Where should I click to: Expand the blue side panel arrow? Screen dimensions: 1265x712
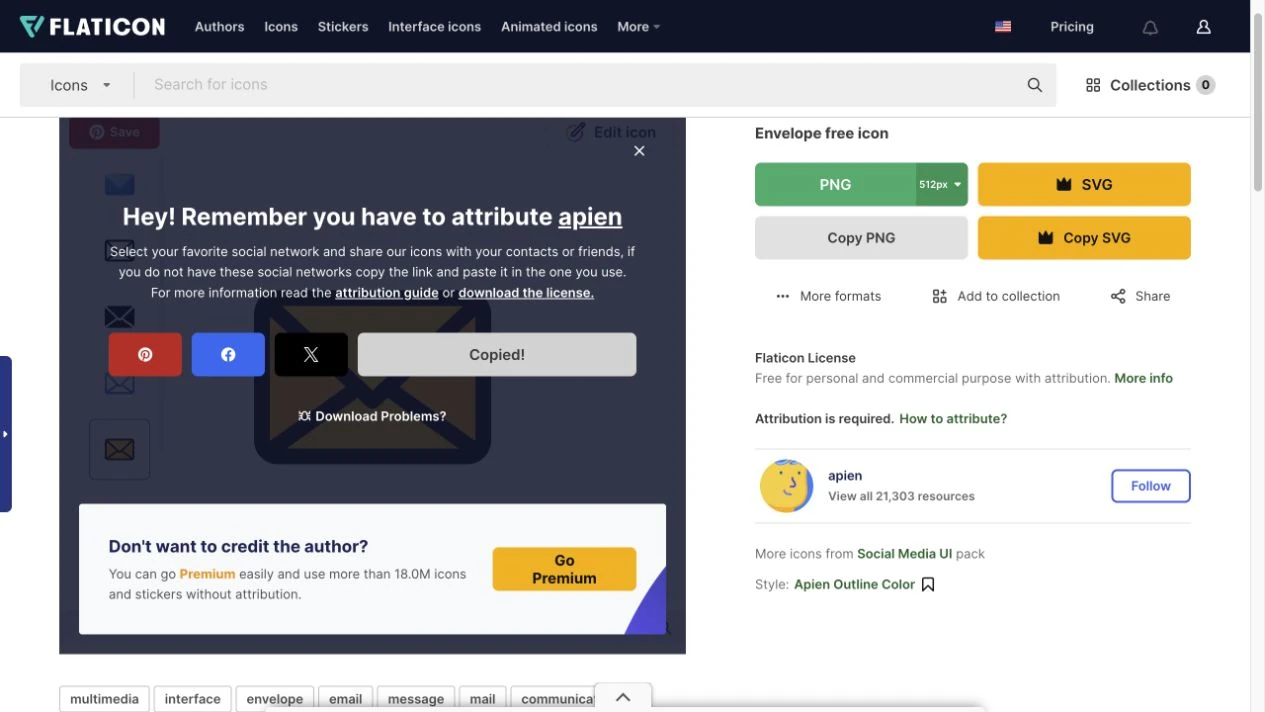pos(5,434)
